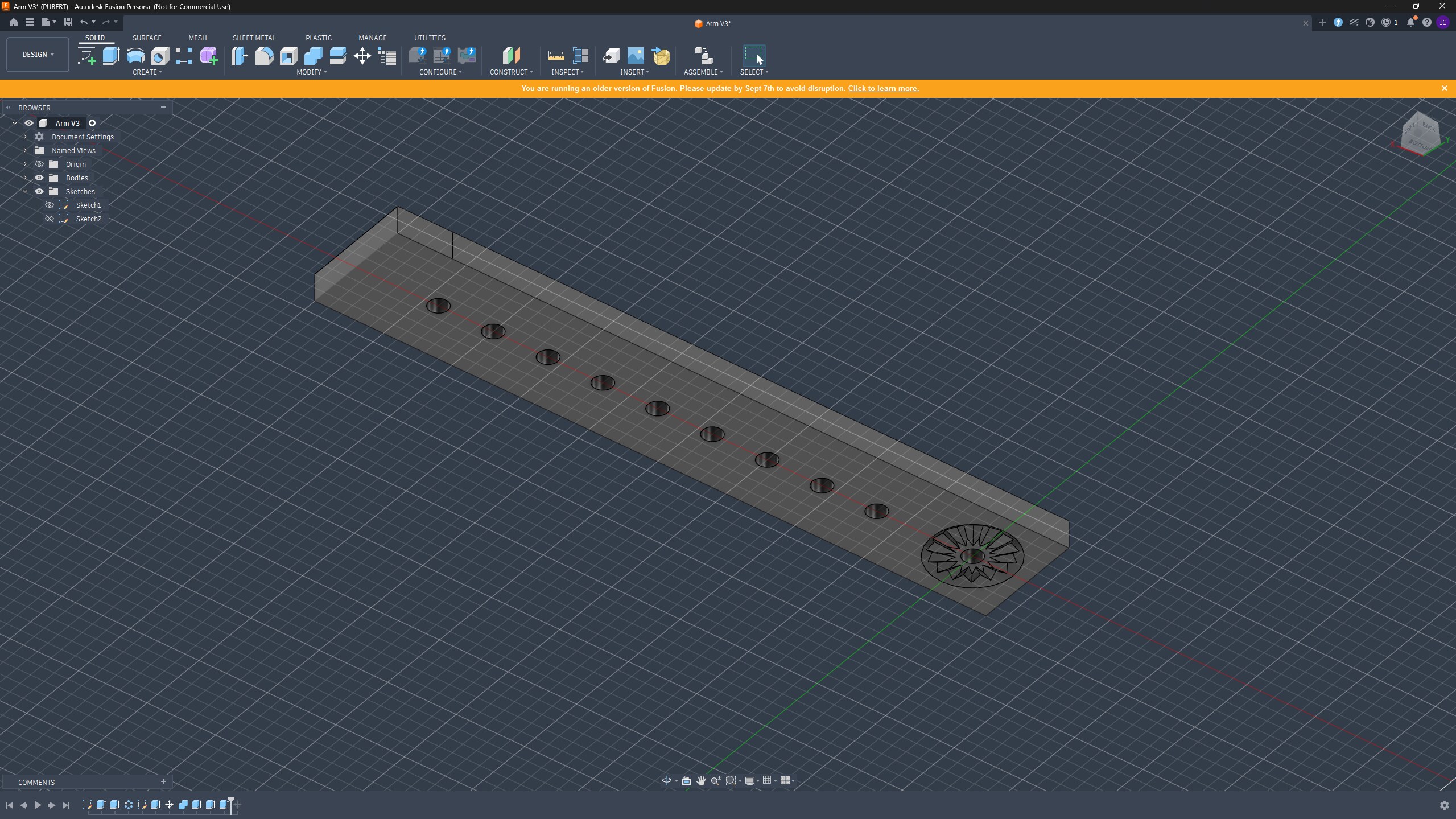Screen dimensions: 1456x819
Task: Select the Press Pull tool
Action: click(240, 56)
